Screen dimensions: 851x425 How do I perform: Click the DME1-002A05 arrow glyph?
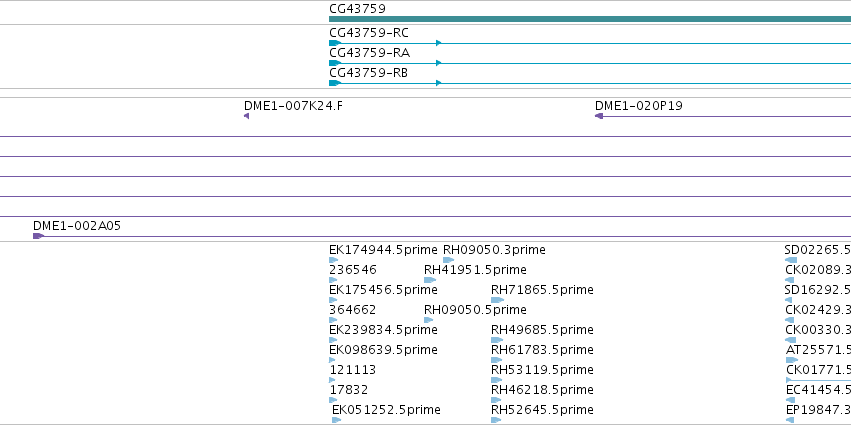click(442, 236)
